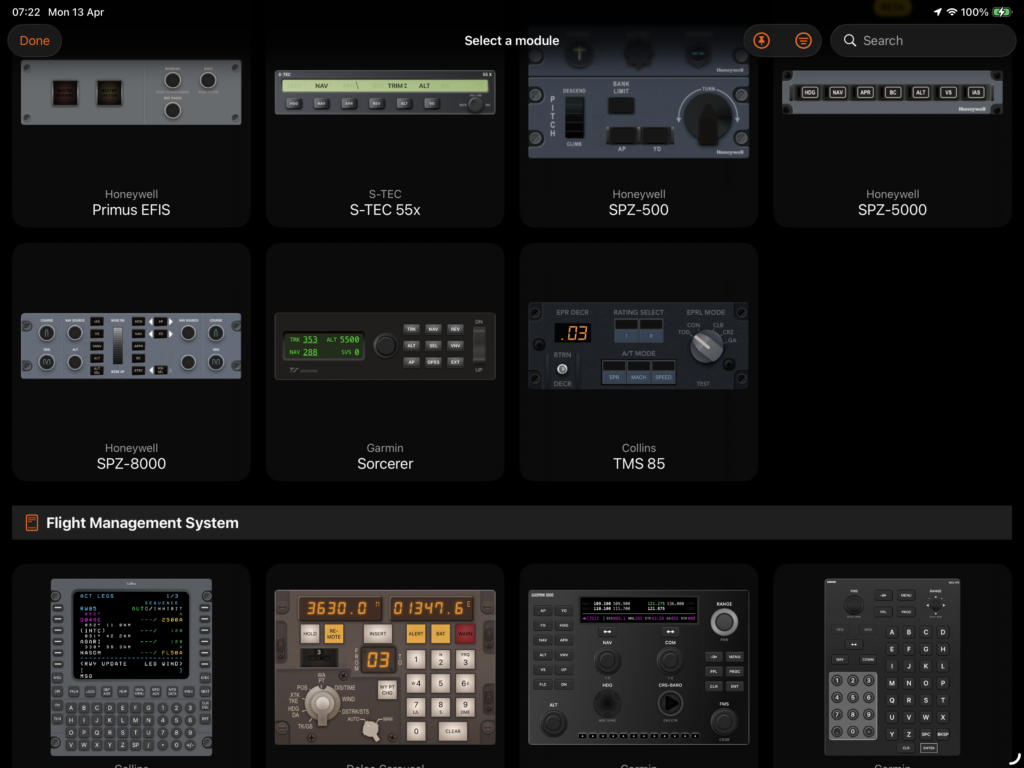This screenshot has width=1024, height=768.
Task: Click the Done button
Action: click(x=35, y=41)
